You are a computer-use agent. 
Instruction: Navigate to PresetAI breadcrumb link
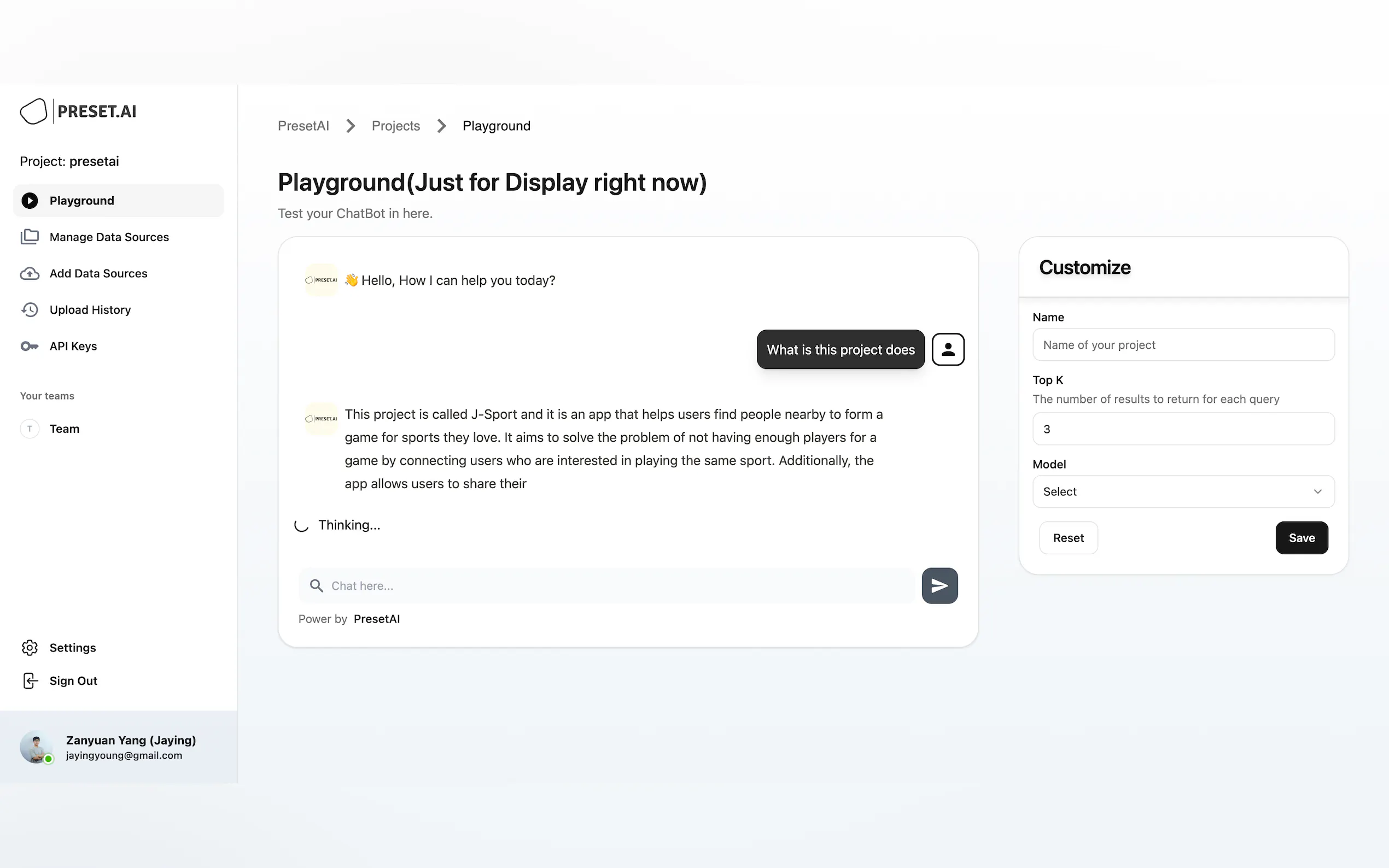pos(303,126)
